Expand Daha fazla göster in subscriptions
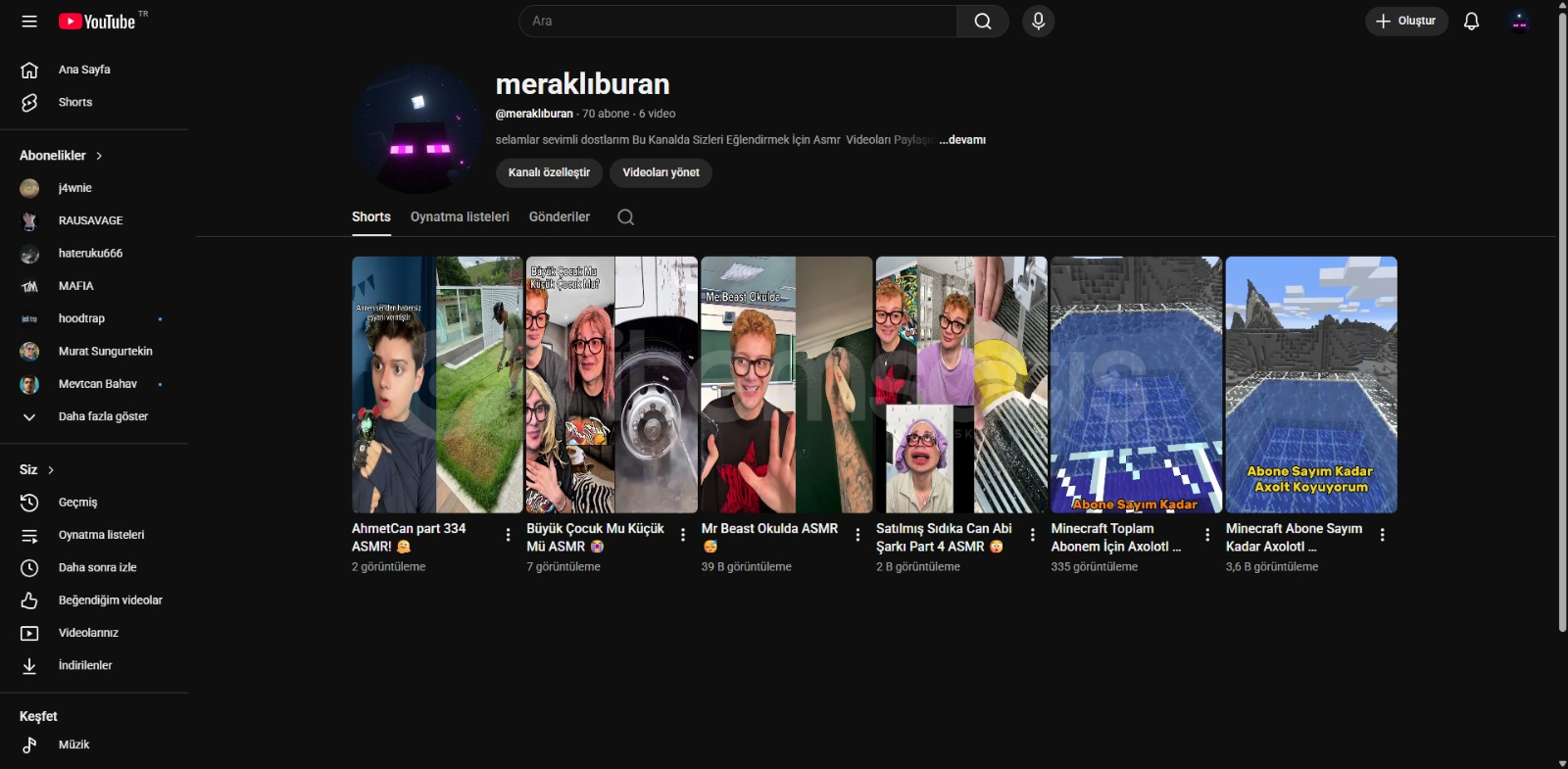The width and height of the screenshot is (1568, 769). pyautogui.click(x=103, y=417)
